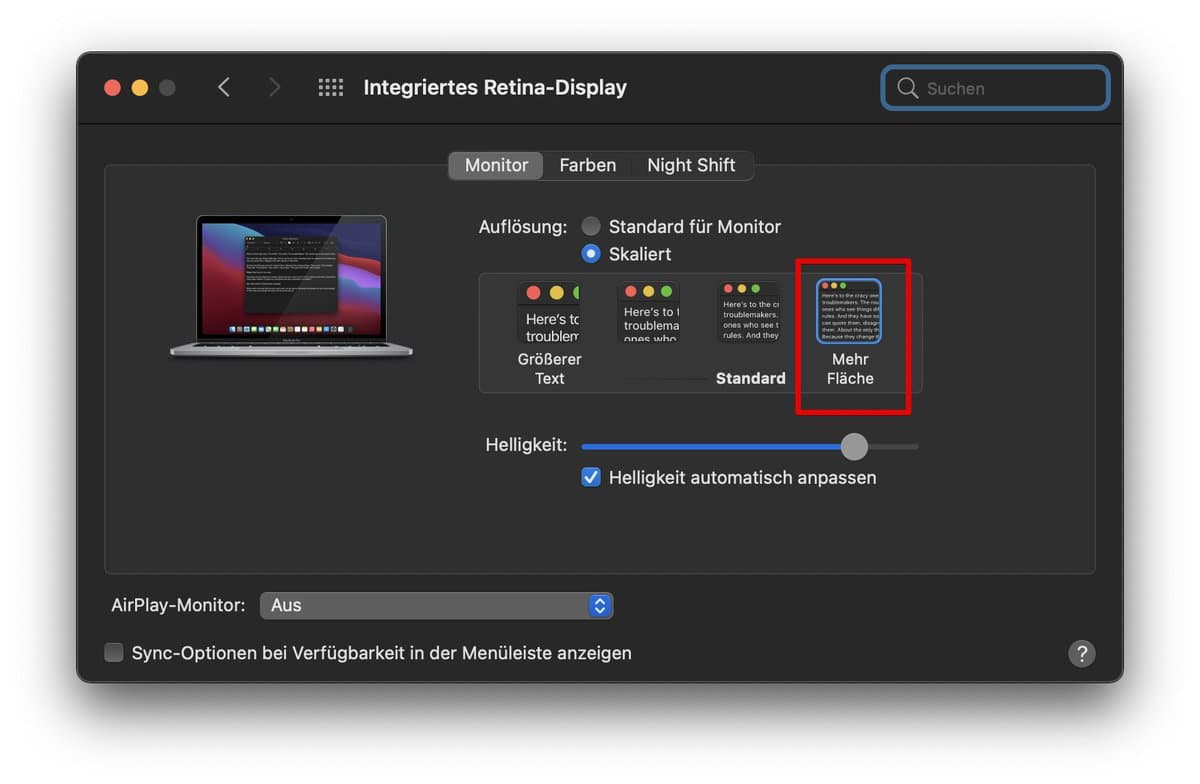Image resolution: width=1200 pixels, height=784 pixels.
Task: Click the MacBook display preview image
Action: (x=291, y=284)
